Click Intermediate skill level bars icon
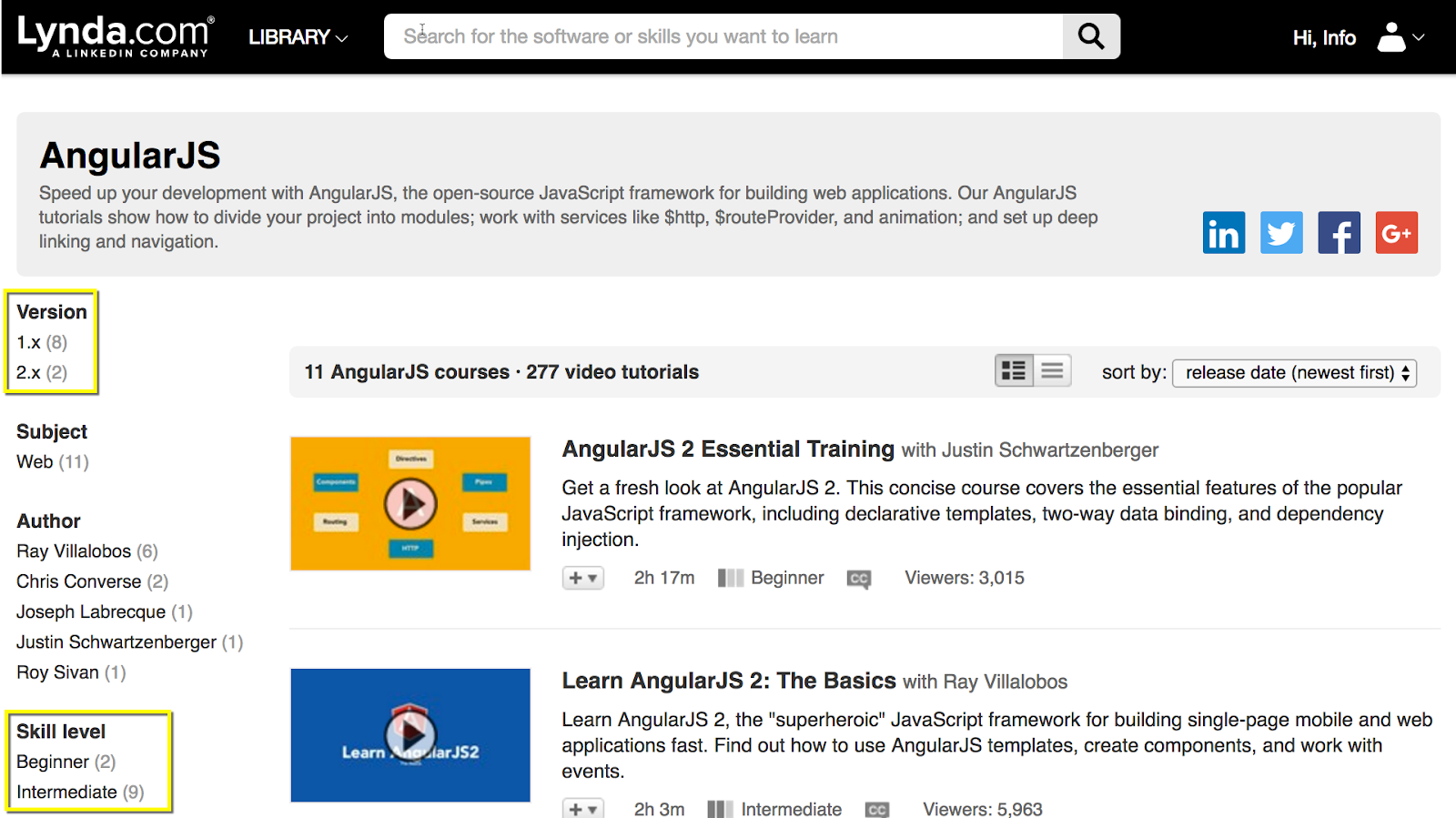1456x818 pixels. point(721,809)
